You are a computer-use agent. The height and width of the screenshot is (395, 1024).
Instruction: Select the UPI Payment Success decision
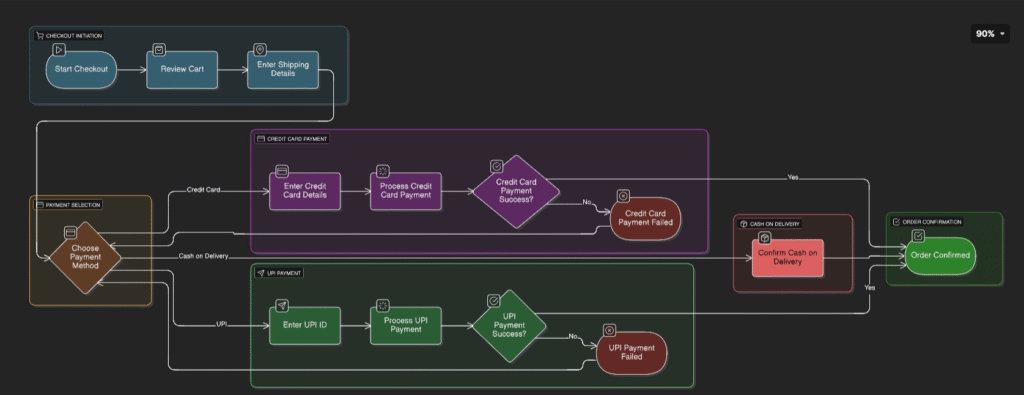509,325
